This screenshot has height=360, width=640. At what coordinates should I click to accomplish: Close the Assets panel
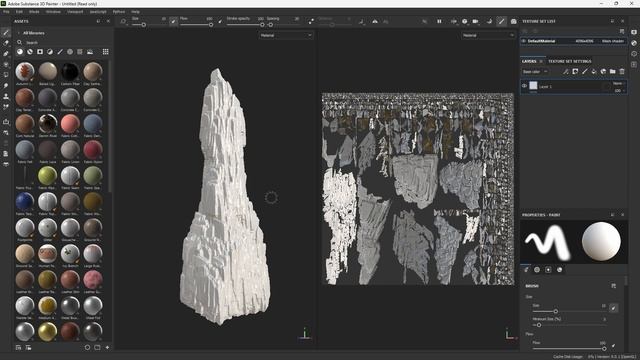(x=108, y=21)
